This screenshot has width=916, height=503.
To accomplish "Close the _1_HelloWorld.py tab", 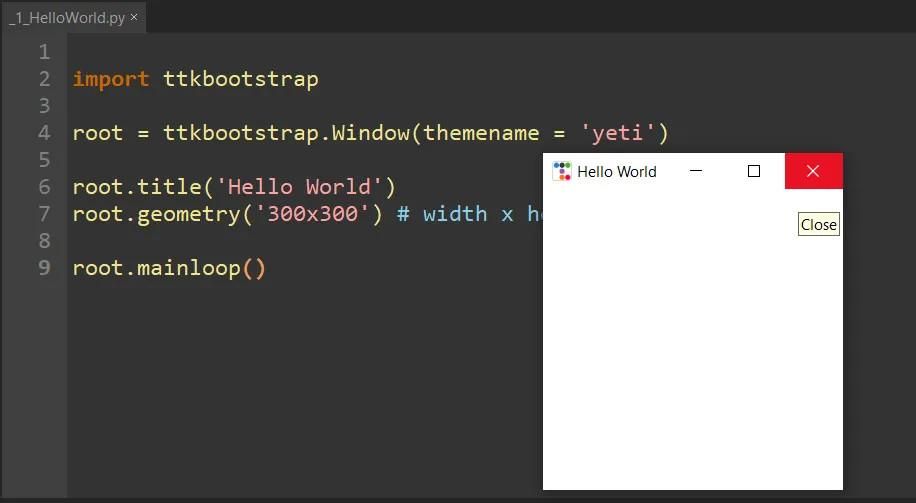I will click(x=134, y=17).
